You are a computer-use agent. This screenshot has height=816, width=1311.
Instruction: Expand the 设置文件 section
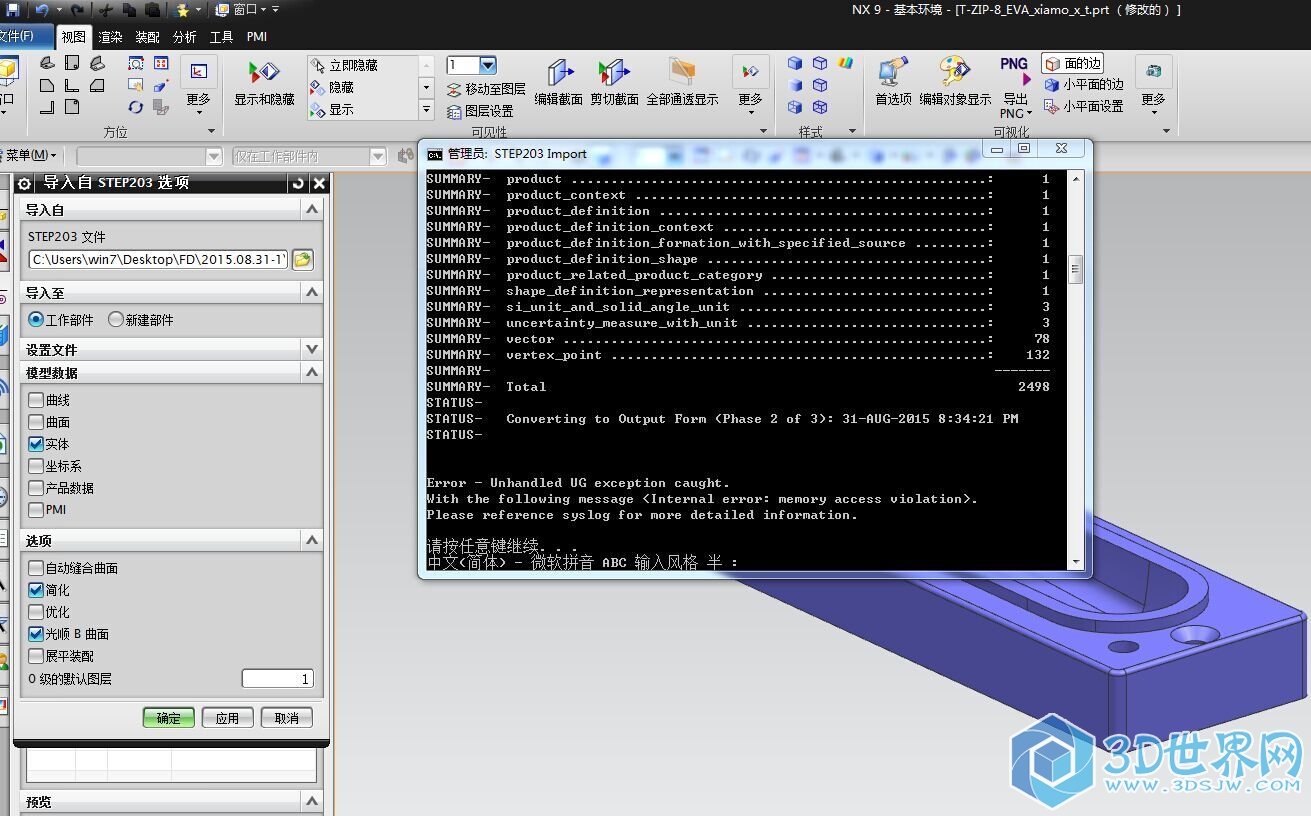coord(312,349)
